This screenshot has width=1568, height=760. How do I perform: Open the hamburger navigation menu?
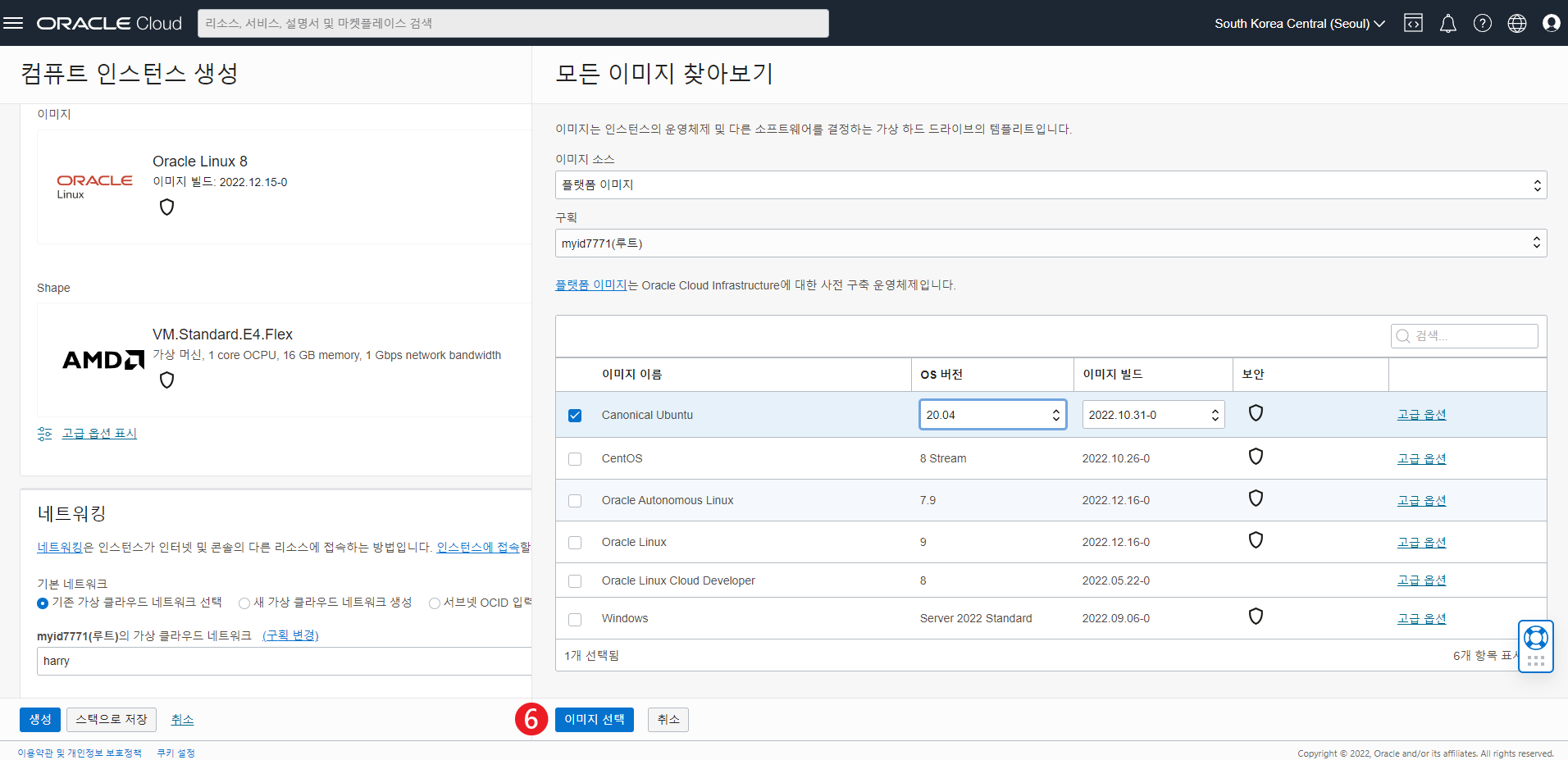pos(13,23)
